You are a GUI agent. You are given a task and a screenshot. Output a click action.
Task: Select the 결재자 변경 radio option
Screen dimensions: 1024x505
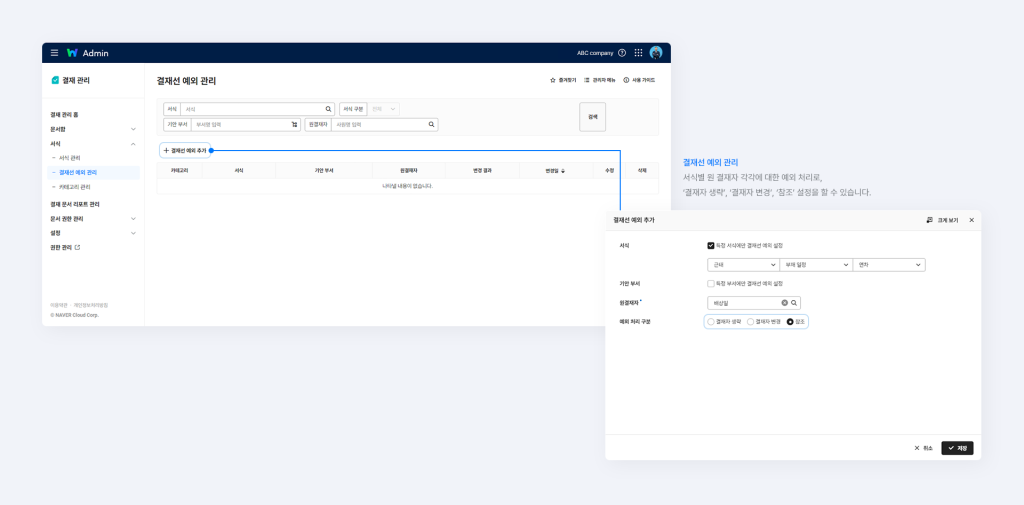coord(751,322)
